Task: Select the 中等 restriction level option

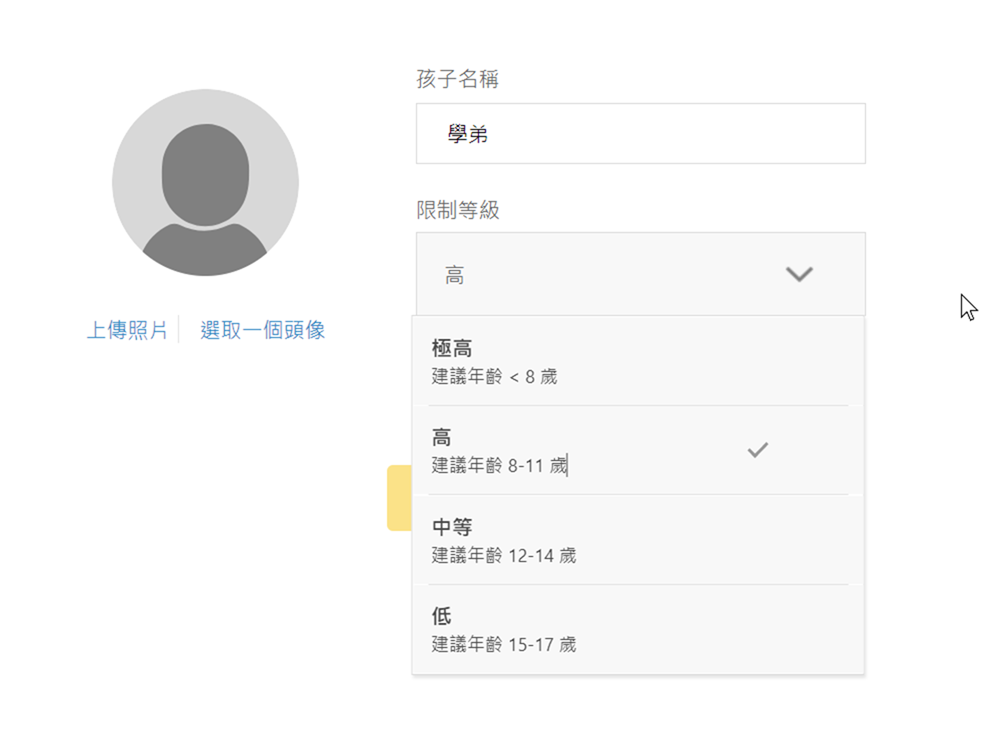Action: [x=640, y=540]
